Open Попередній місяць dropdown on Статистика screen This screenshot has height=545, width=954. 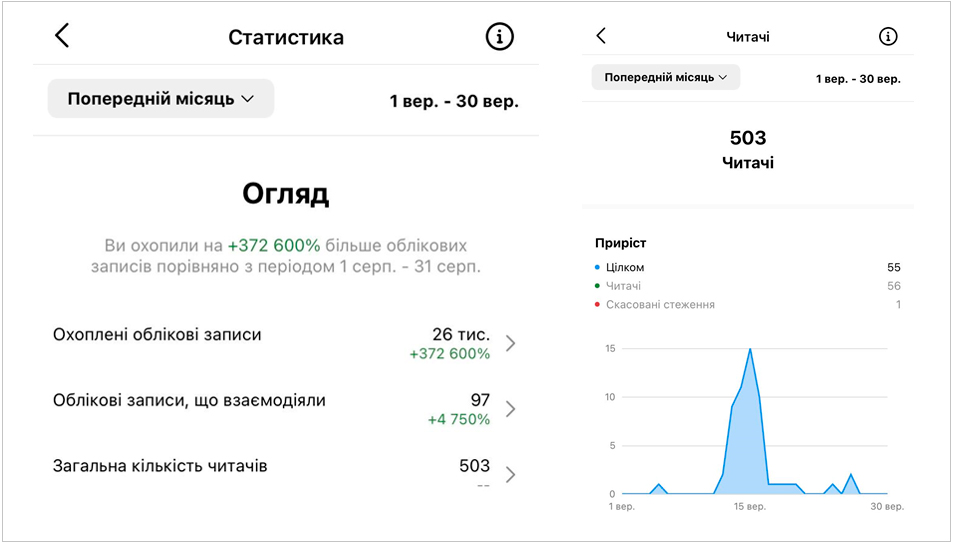(x=161, y=99)
